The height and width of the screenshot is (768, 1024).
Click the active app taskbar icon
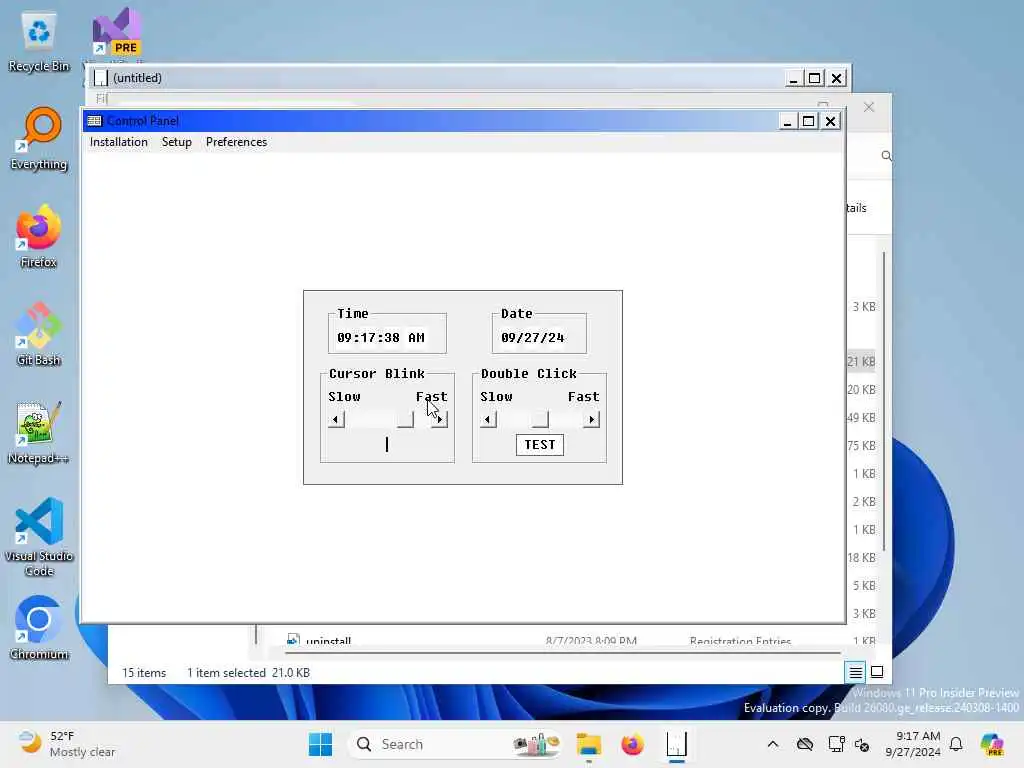[677, 744]
